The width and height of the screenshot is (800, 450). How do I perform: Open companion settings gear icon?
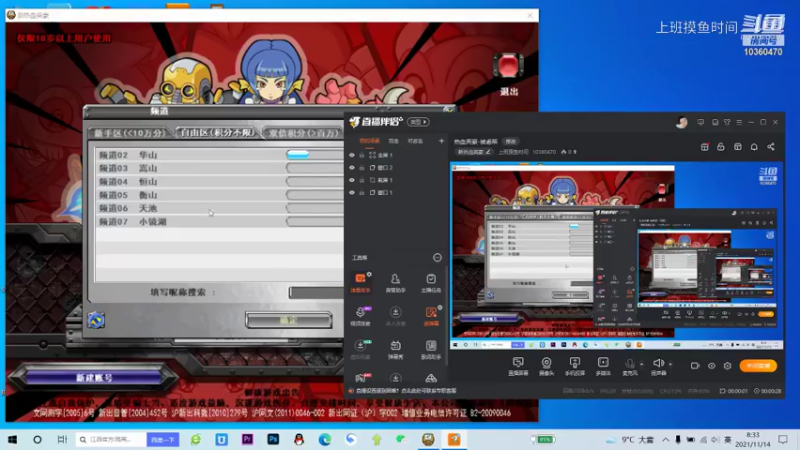(728, 366)
